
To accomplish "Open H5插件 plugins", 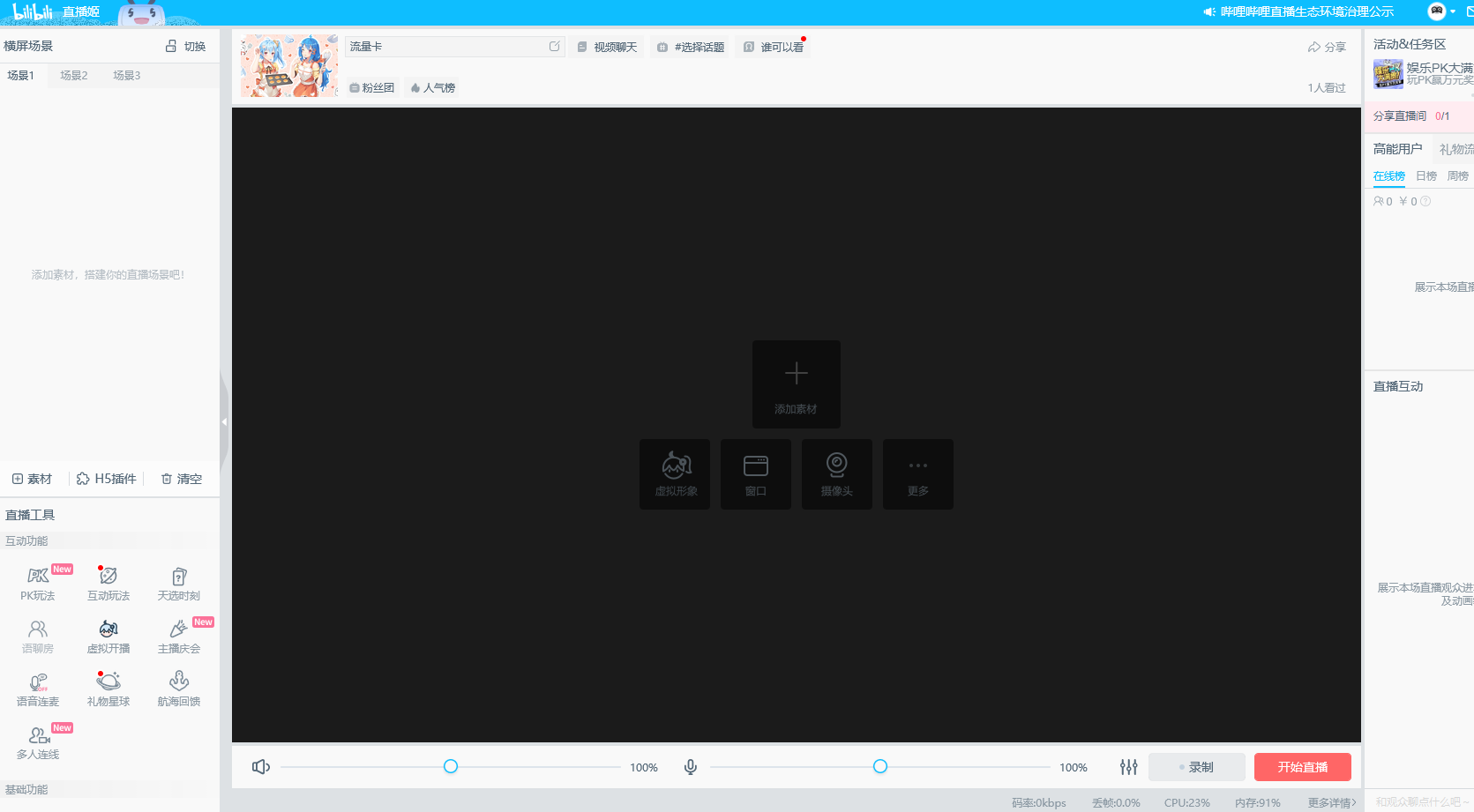I will coord(106,479).
